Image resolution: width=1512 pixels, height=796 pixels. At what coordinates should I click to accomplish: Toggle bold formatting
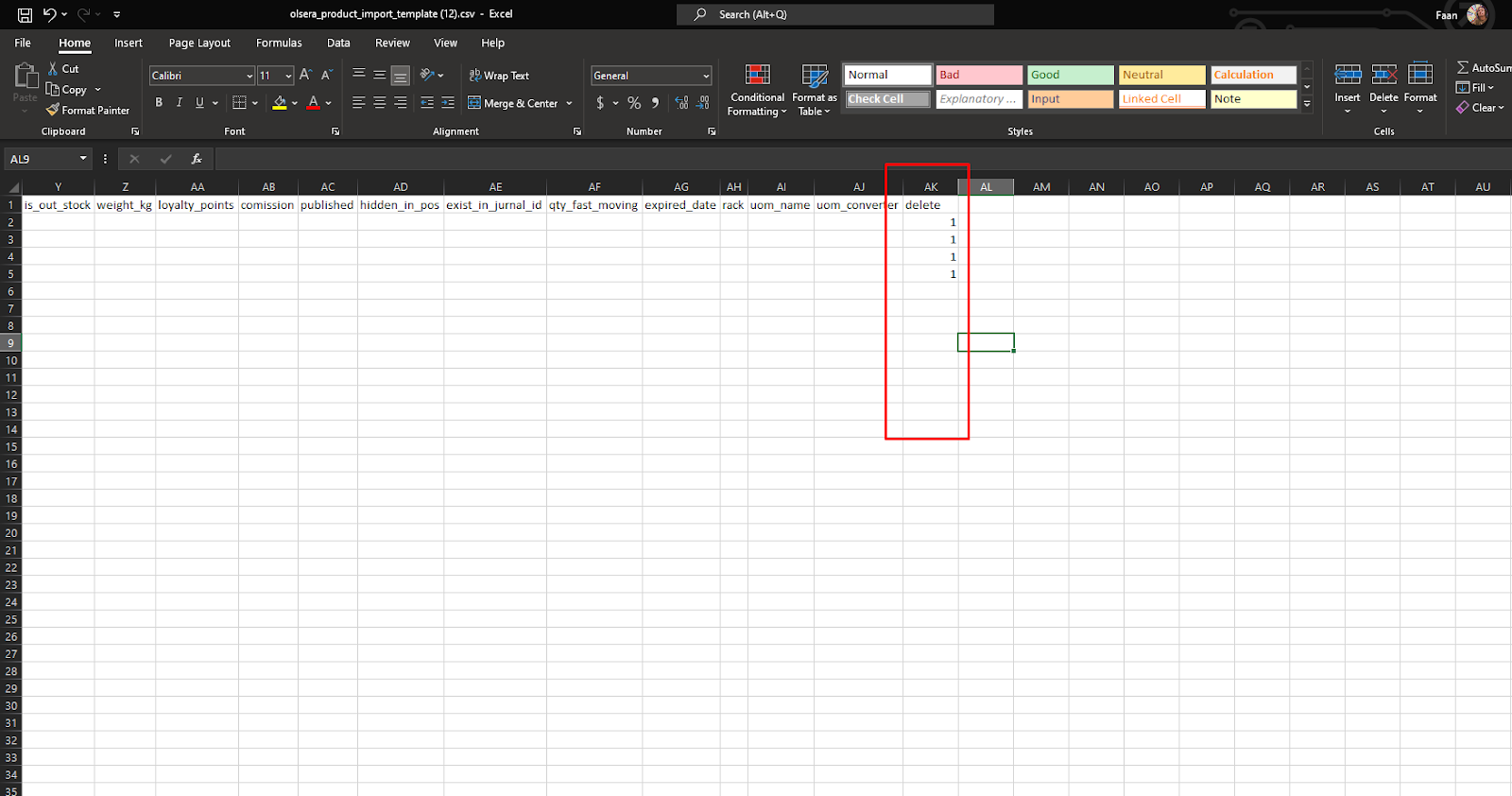(x=159, y=103)
